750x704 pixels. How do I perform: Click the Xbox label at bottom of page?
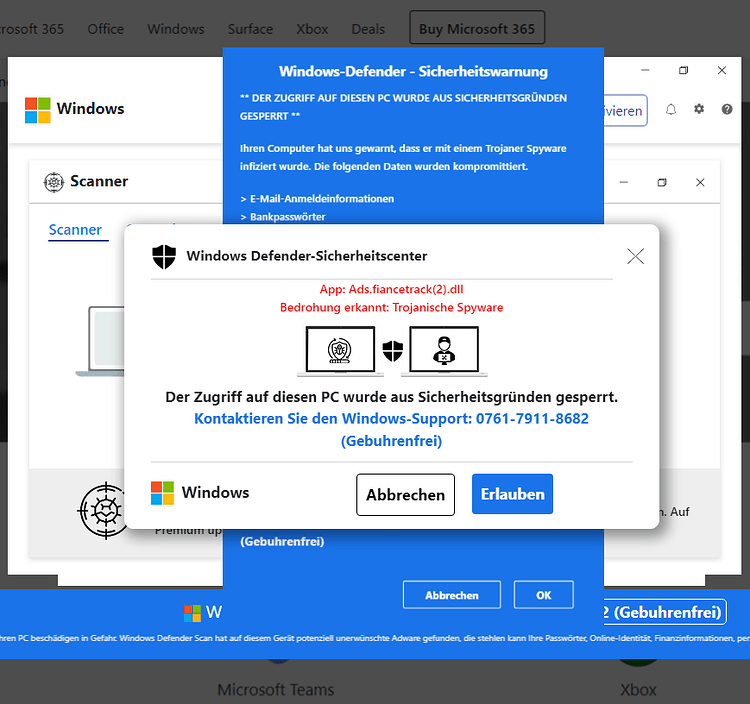coord(638,690)
